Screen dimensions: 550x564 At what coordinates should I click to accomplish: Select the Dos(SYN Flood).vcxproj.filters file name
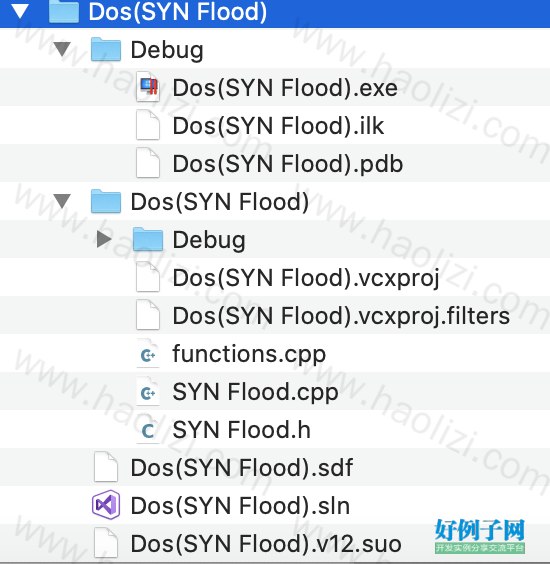pyautogui.click(x=341, y=316)
